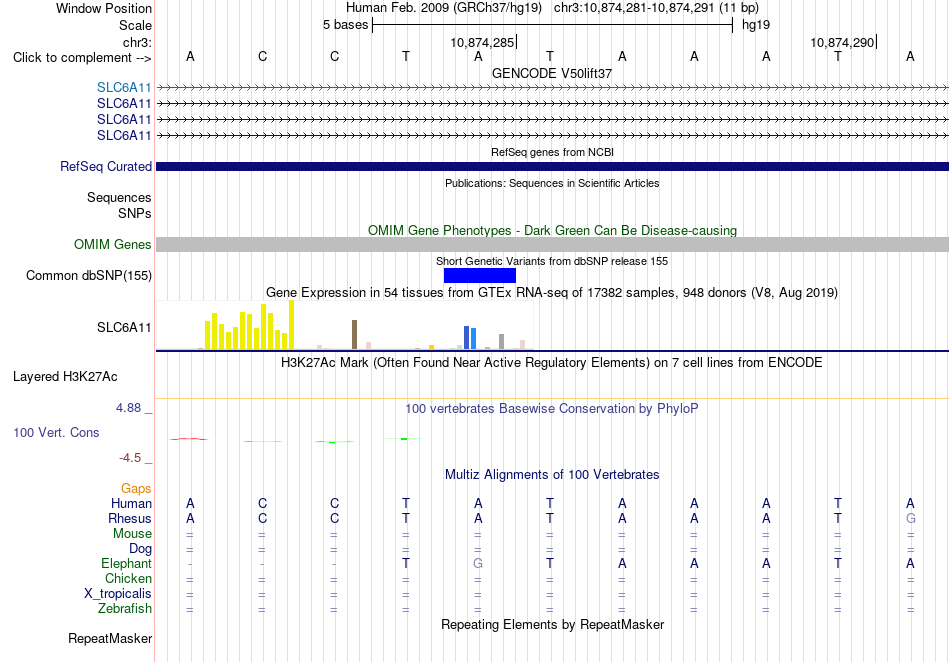This screenshot has height=662, width=950.
Task: Open the OMIM Genes track label
Action: pyautogui.click(x=113, y=245)
